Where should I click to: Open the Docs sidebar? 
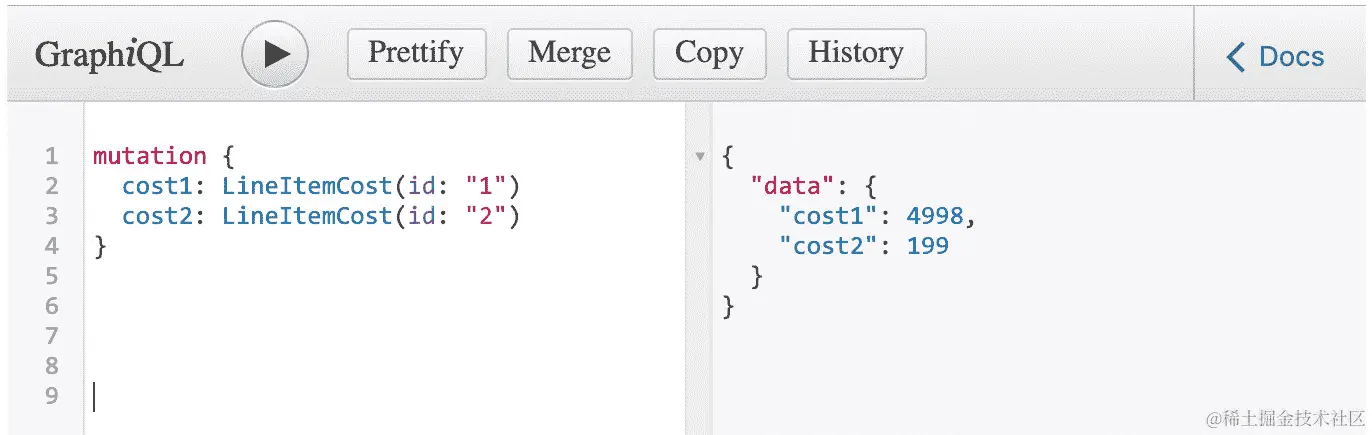(x=1276, y=57)
